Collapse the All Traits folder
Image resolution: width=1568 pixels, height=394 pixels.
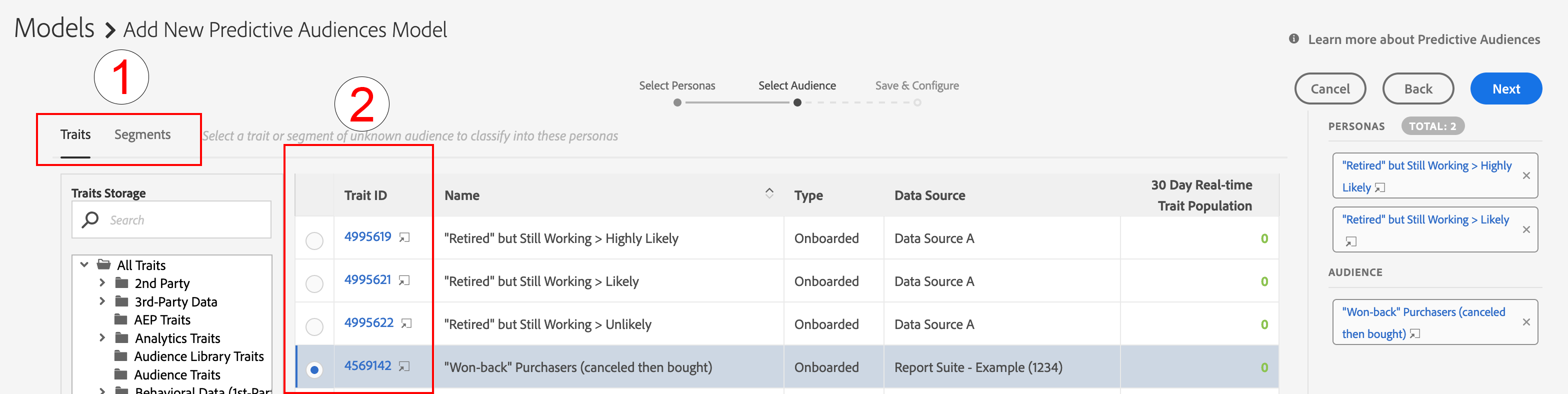(x=84, y=265)
